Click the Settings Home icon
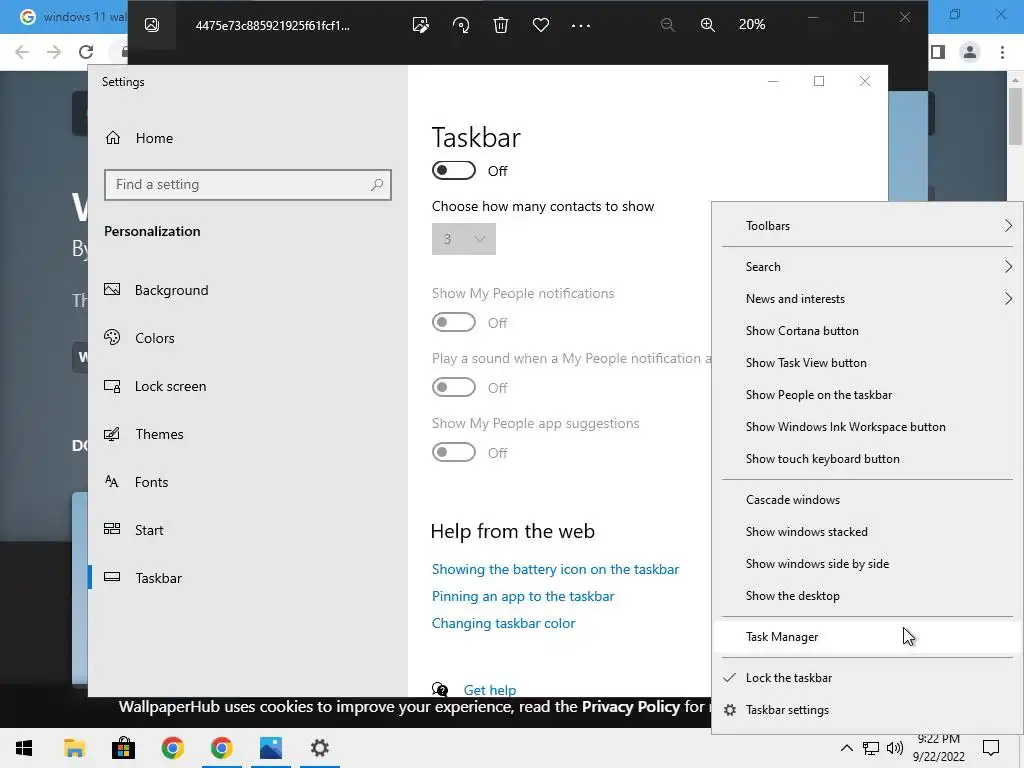The width and height of the screenshot is (1024, 768). 113,138
